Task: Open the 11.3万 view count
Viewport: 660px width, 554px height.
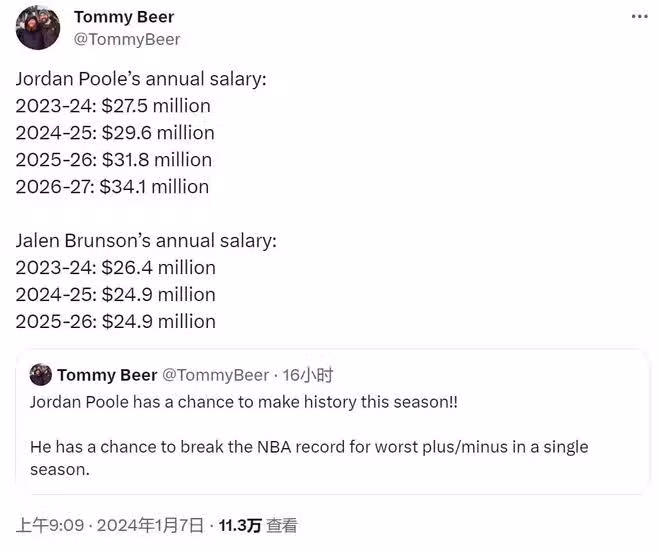Action: [x=240, y=525]
